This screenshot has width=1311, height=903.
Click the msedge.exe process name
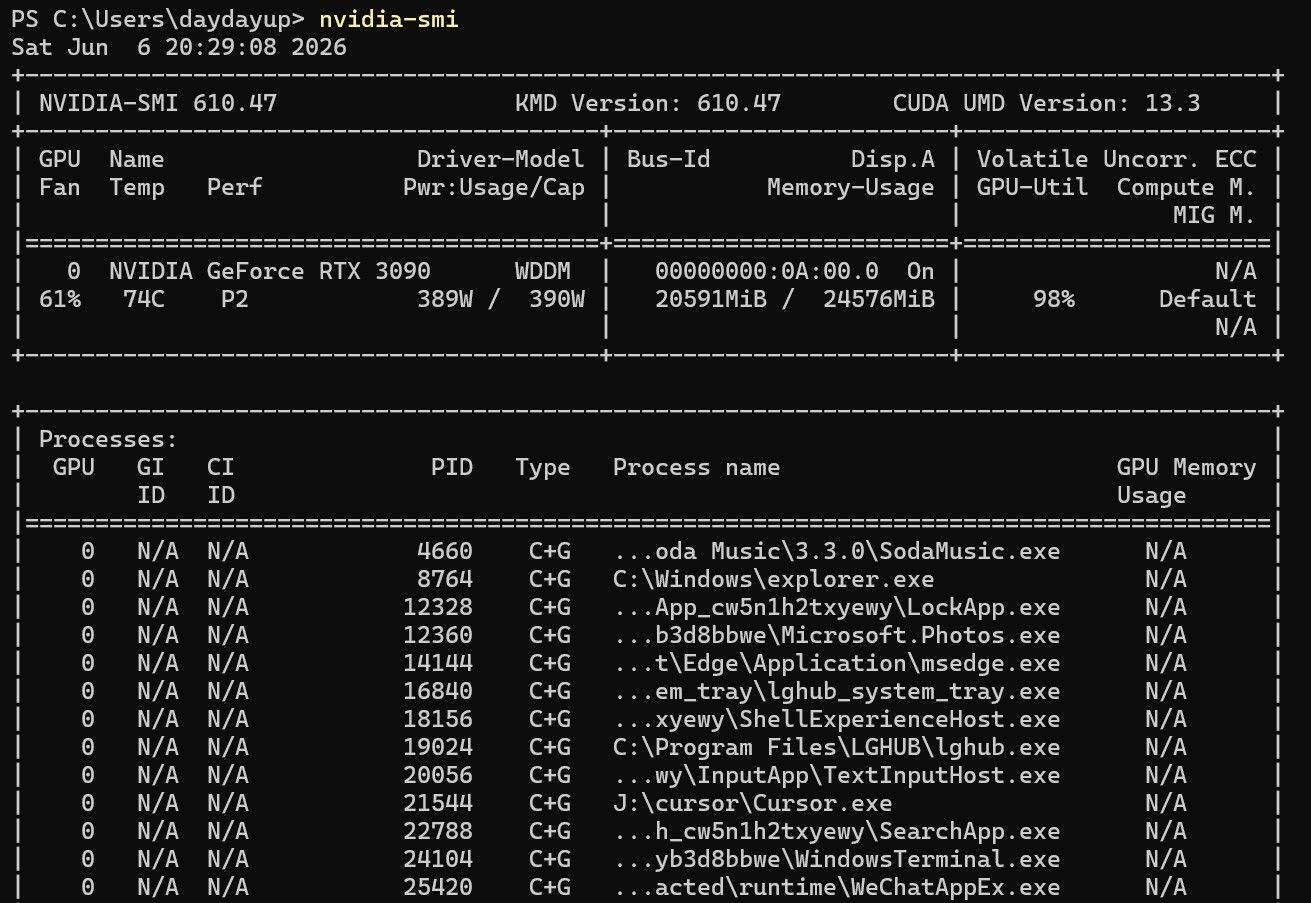(836, 663)
